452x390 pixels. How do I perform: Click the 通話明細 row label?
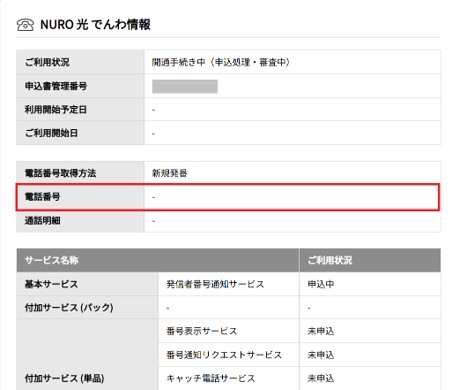click(42, 220)
